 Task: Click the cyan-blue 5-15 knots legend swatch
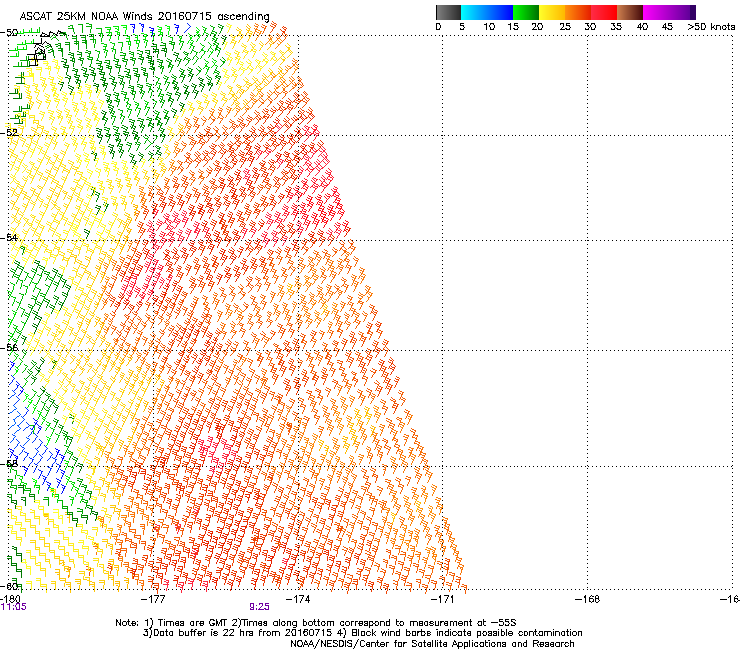pos(487,12)
